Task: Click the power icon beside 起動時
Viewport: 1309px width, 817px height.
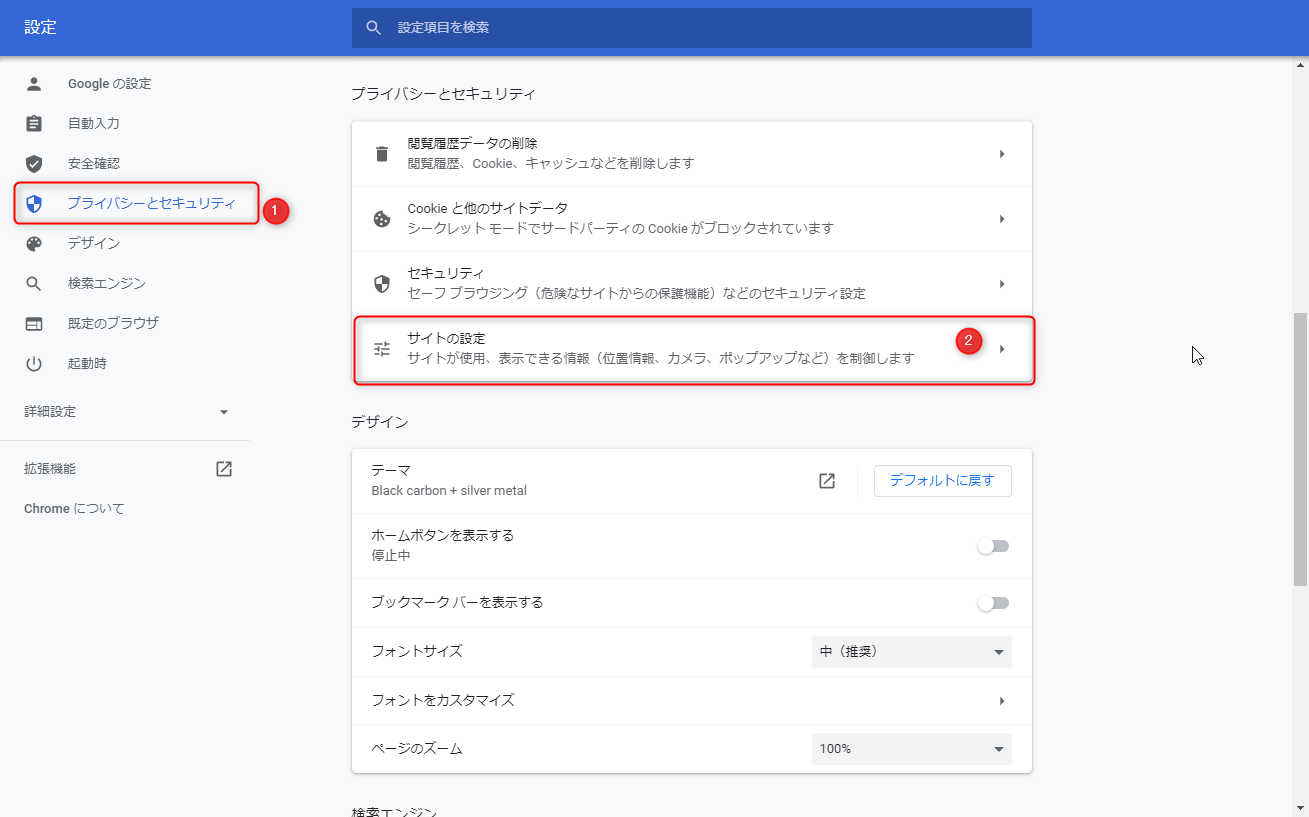Action: pyautogui.click(x=34, y=364)
